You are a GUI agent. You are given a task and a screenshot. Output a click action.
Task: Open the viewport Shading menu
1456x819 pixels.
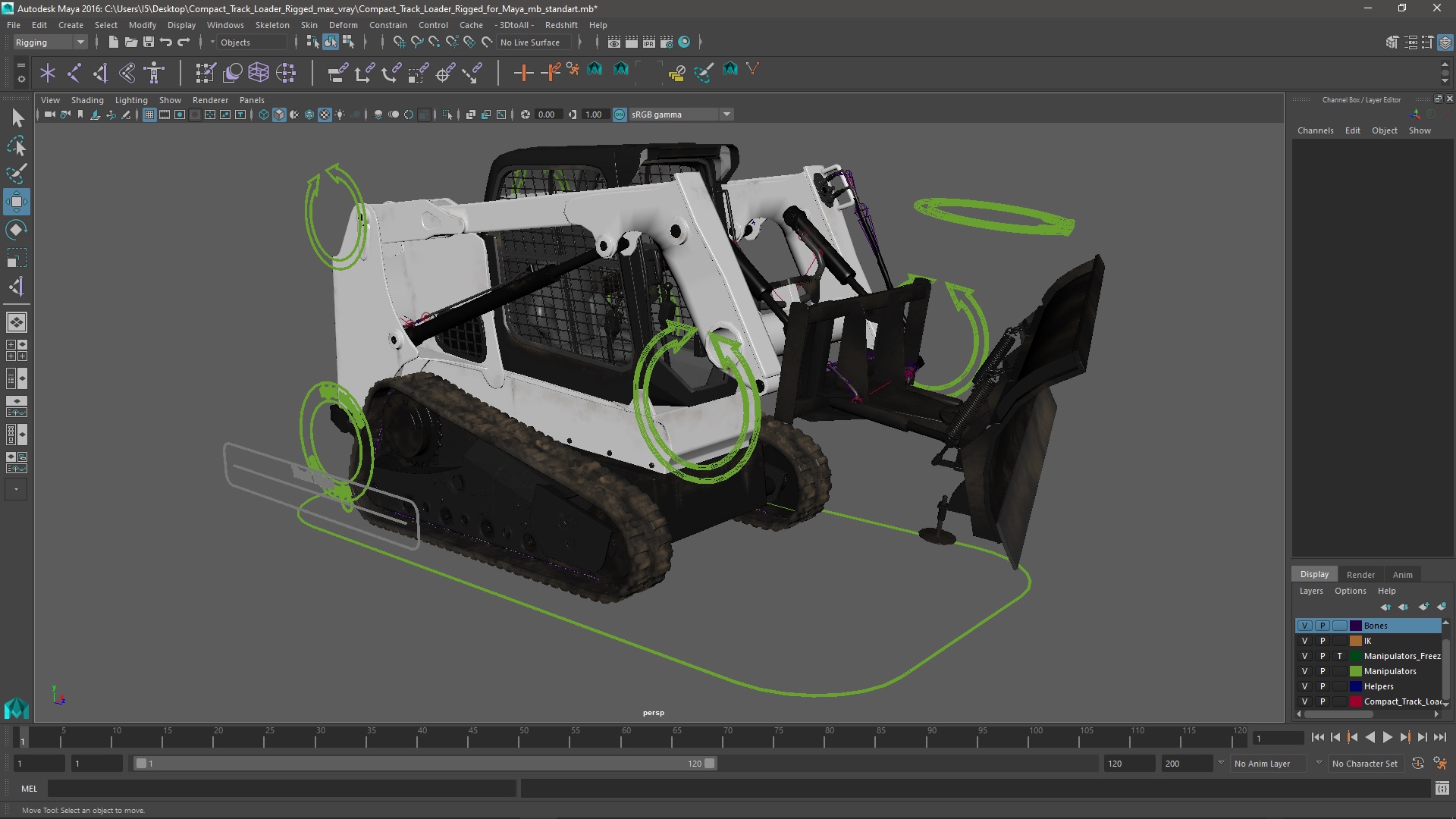[87, 100]
